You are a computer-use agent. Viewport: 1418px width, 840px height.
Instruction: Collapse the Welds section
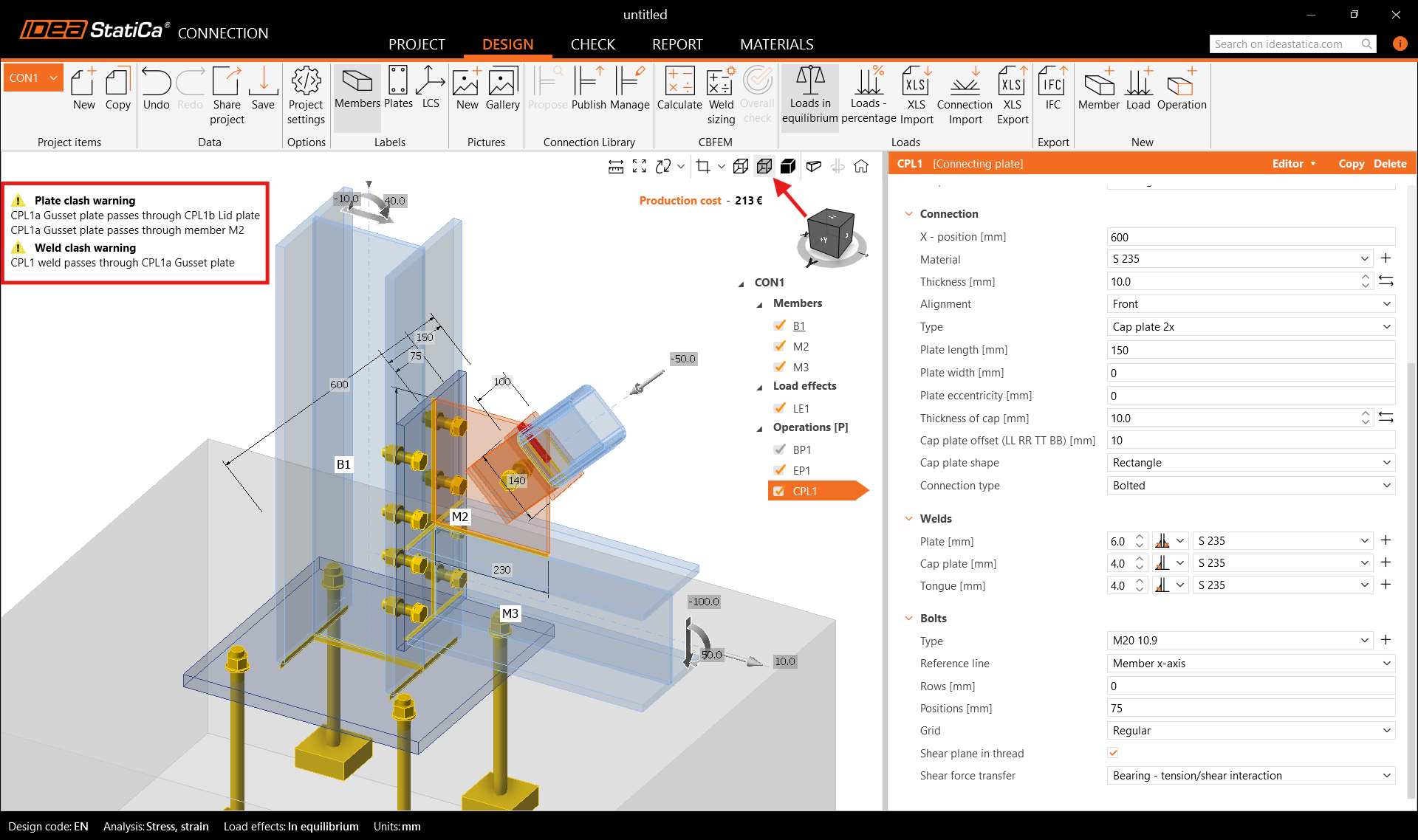click(x=909, y=519)
